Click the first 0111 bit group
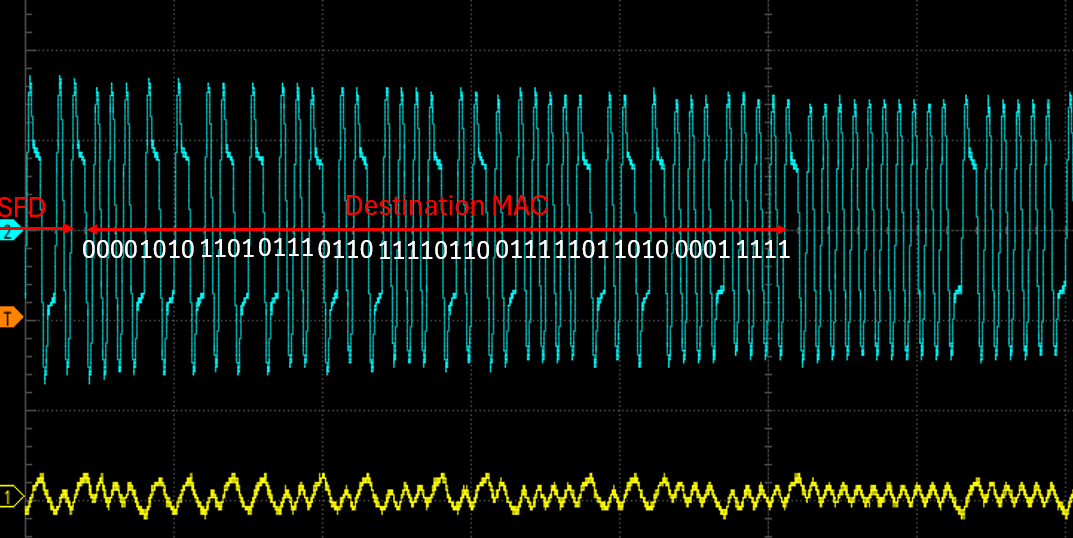This screenshot has height=538, width=1073. click(x=286, y=246)
